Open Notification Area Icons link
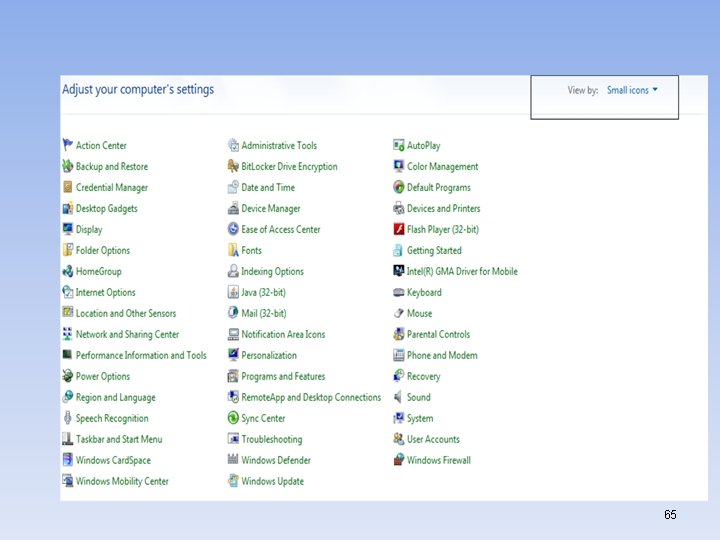The height and width of the screenshot is (540, 720). (283, 334)
